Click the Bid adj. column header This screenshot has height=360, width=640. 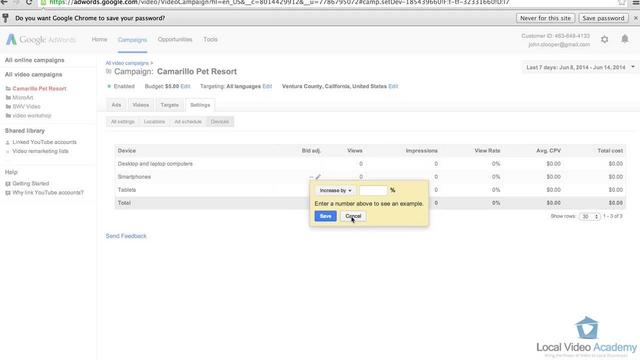coord(311,151)
